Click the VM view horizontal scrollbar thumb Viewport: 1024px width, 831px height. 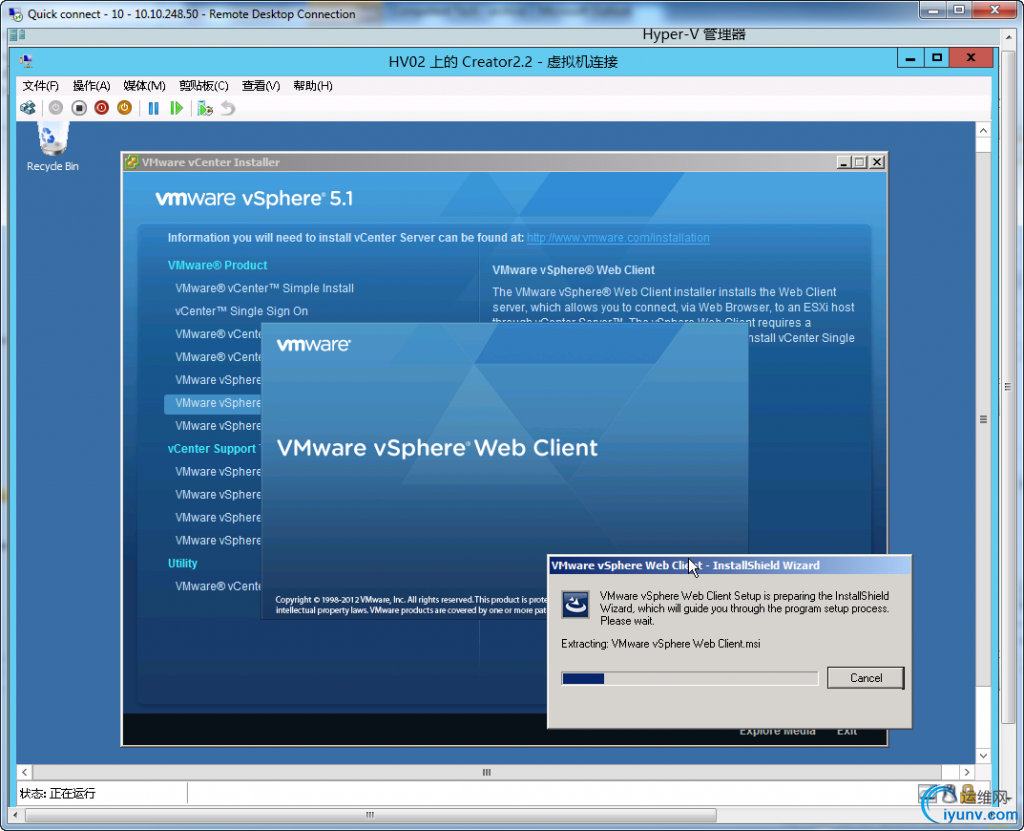pyautogui.click(x=487, y=772)
